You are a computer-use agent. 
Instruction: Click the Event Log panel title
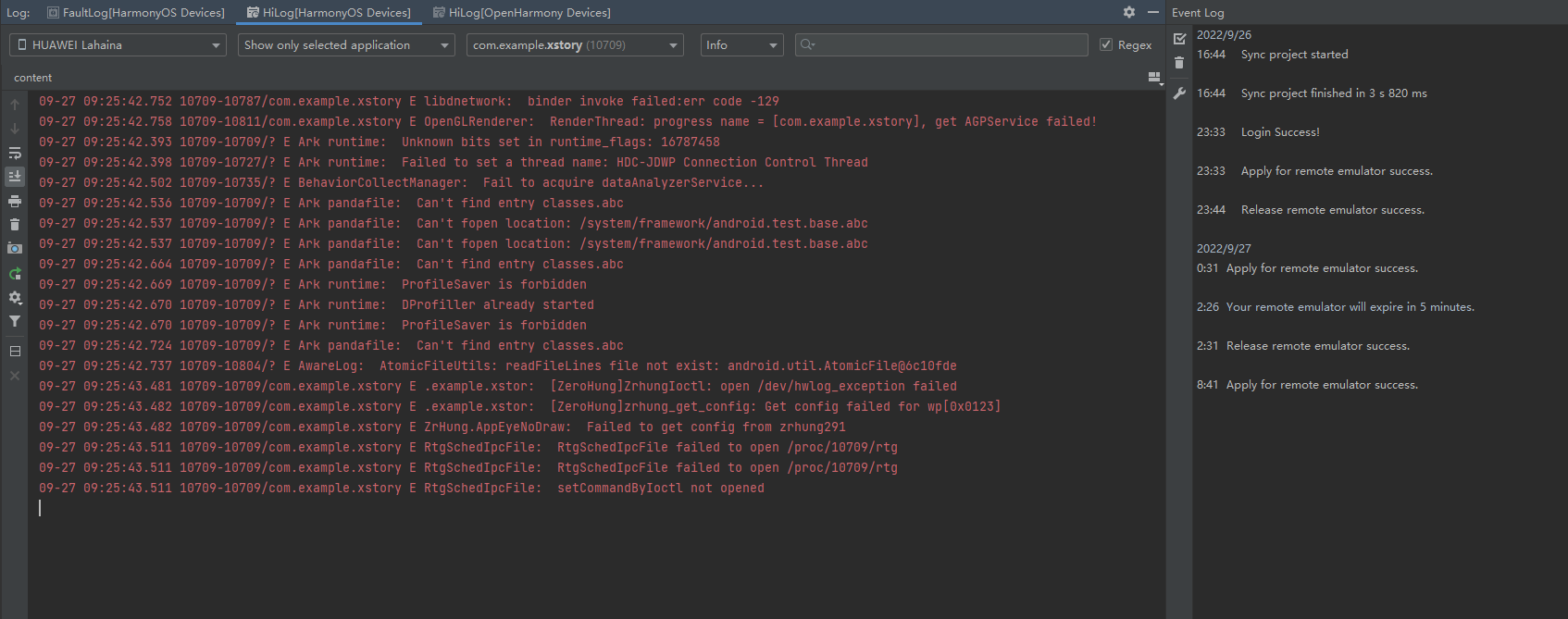tap(1198, 13)
